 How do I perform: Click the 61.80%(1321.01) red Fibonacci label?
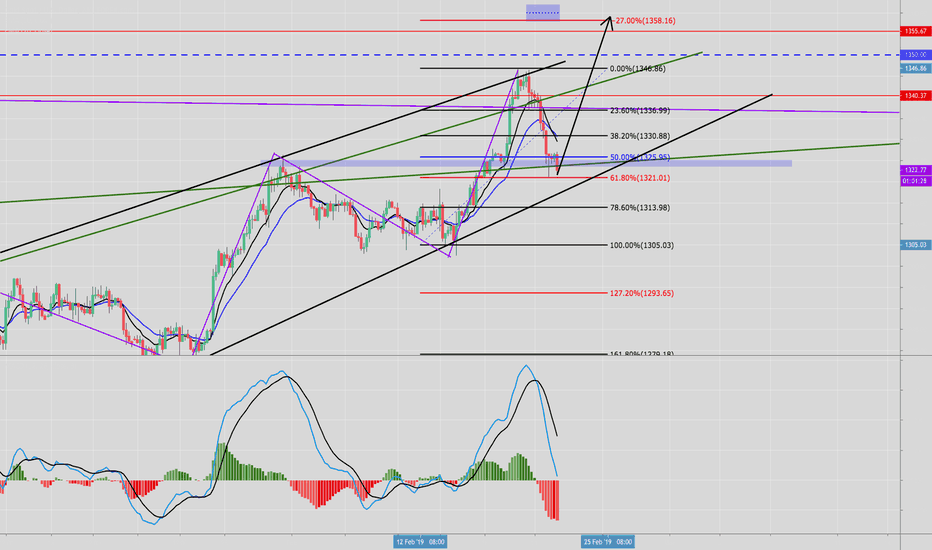coord(640,178)
